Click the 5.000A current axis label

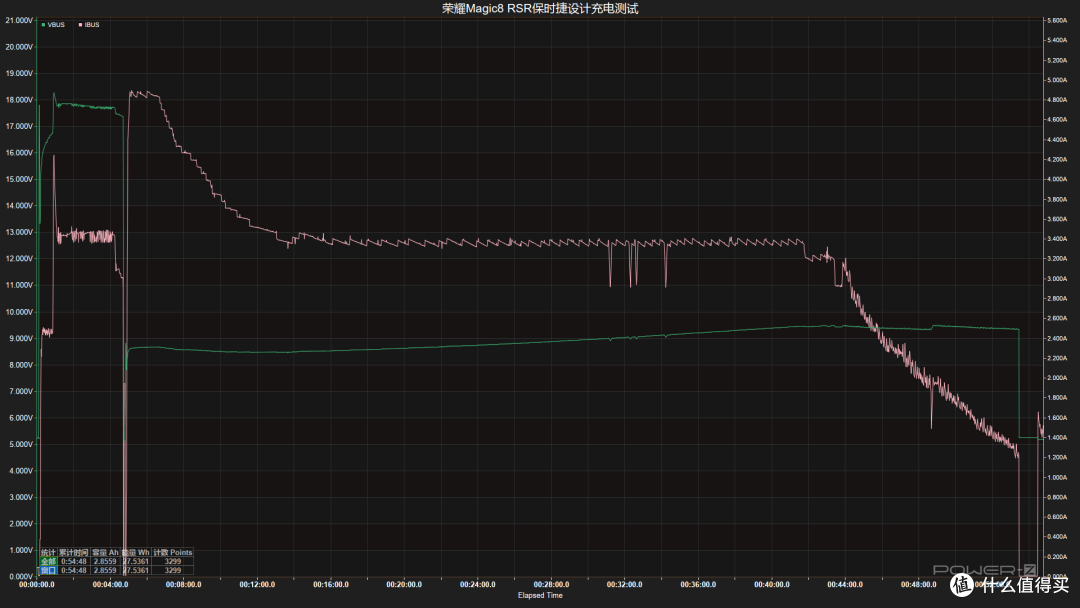coord(1057,80)
